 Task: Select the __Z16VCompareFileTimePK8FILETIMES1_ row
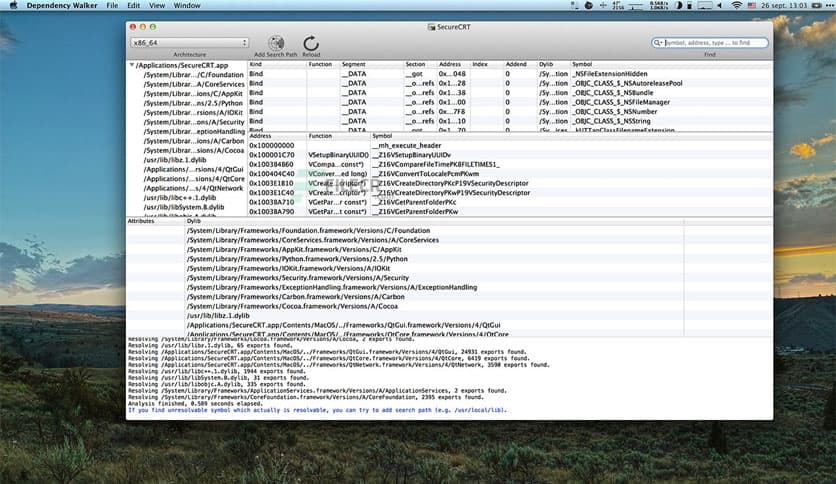pos(510,165)
